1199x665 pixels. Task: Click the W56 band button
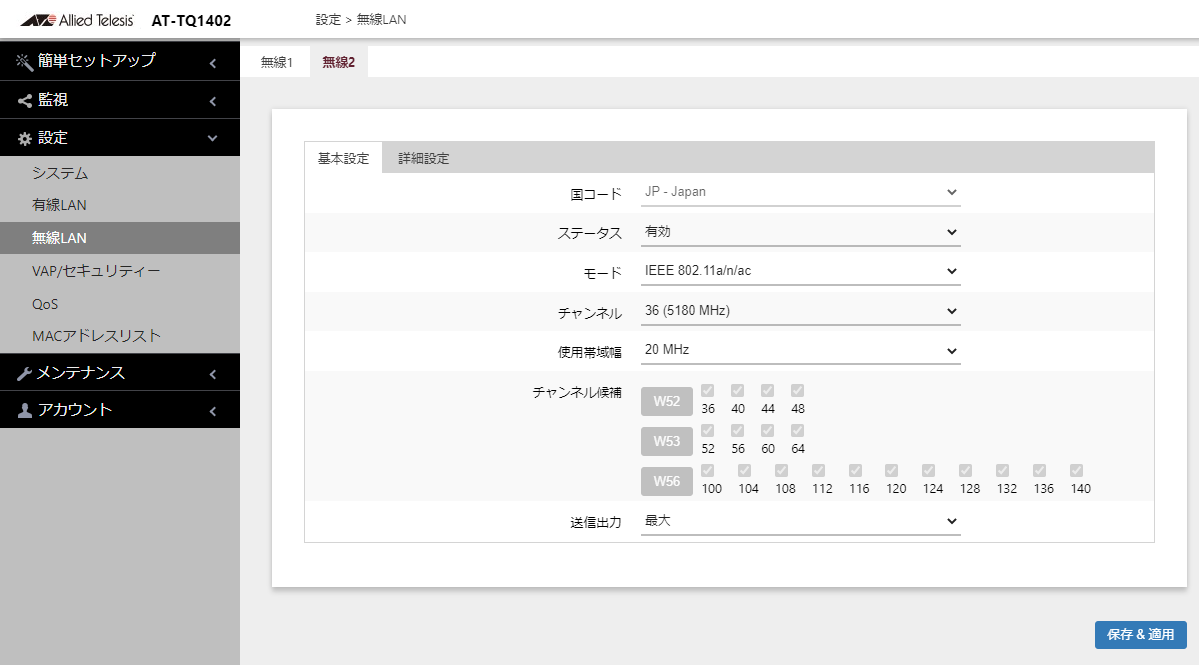(667, 481)
